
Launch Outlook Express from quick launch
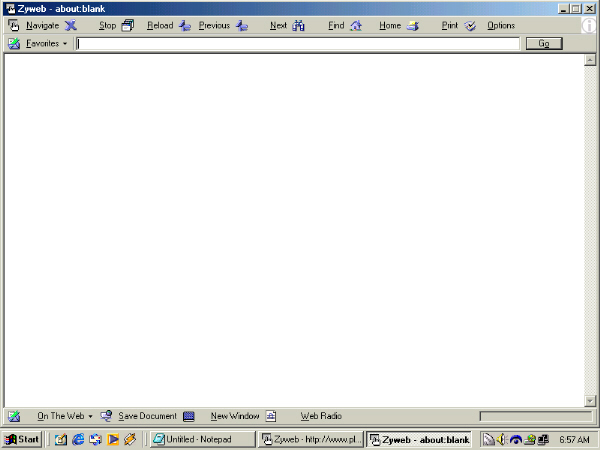[x=61, y=439]
